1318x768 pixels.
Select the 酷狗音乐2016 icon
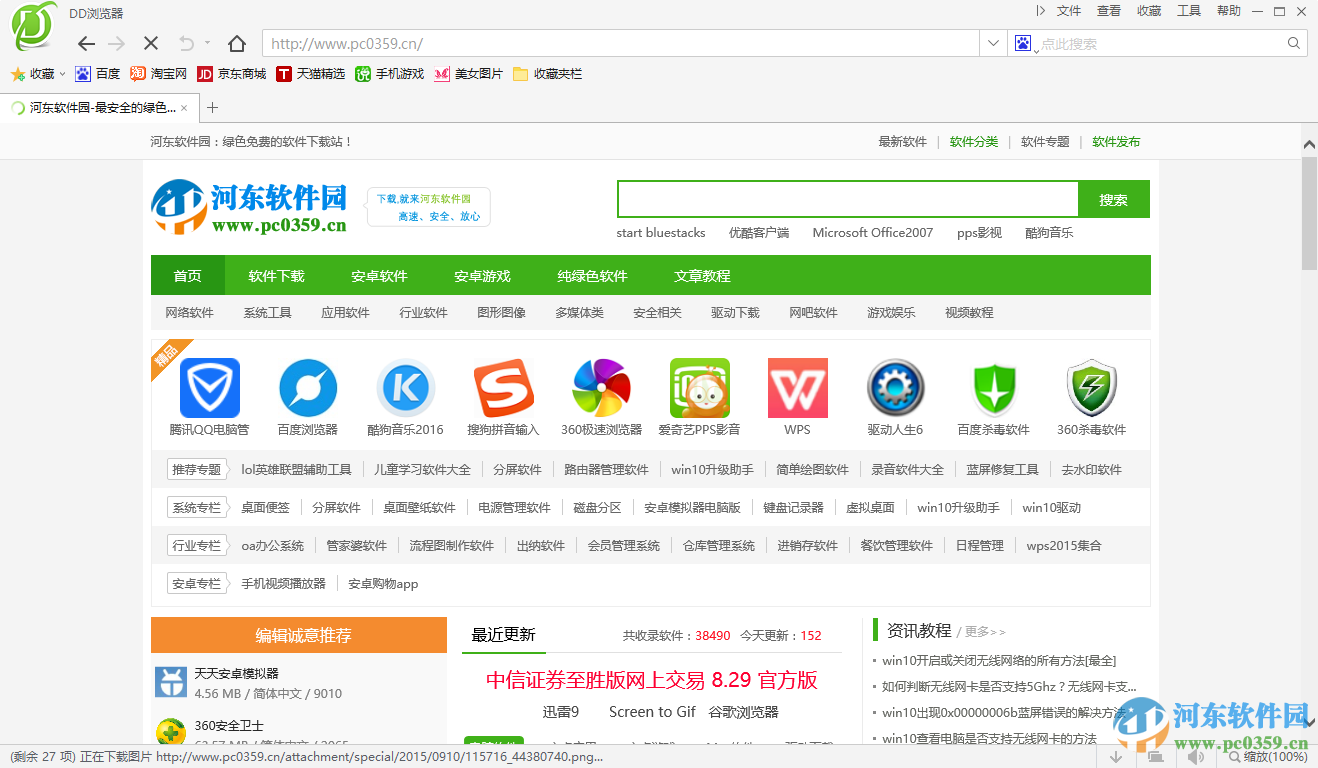pyautogui.click(x=405, y=388)
